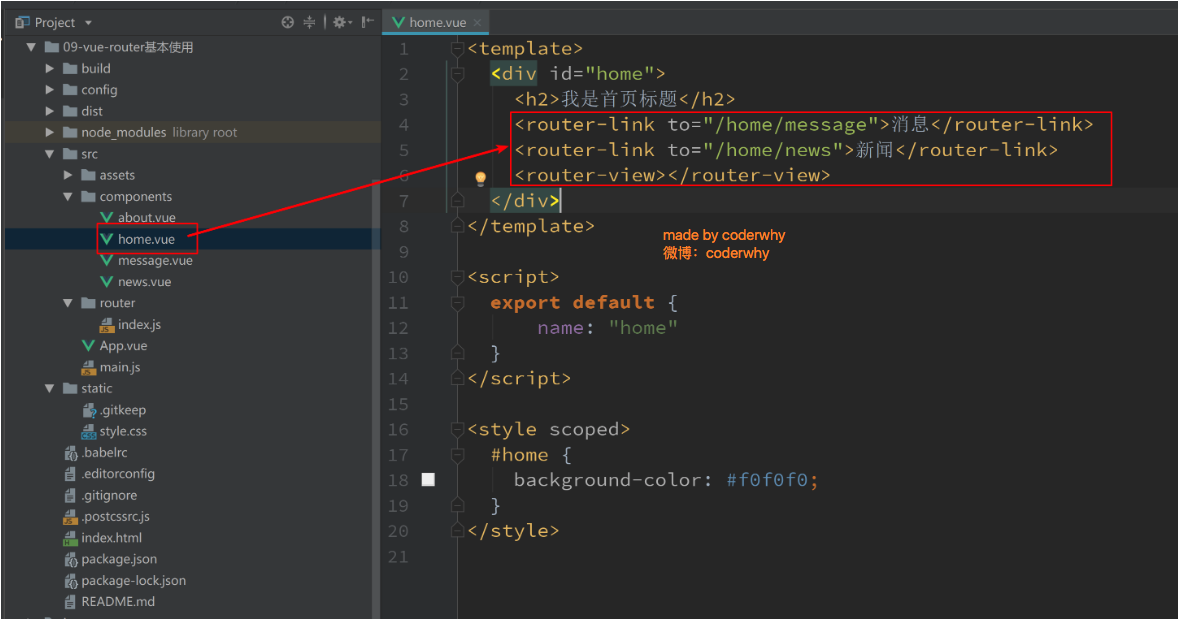
Task: Expand the config folder
Action: click(x=50, y=89)
